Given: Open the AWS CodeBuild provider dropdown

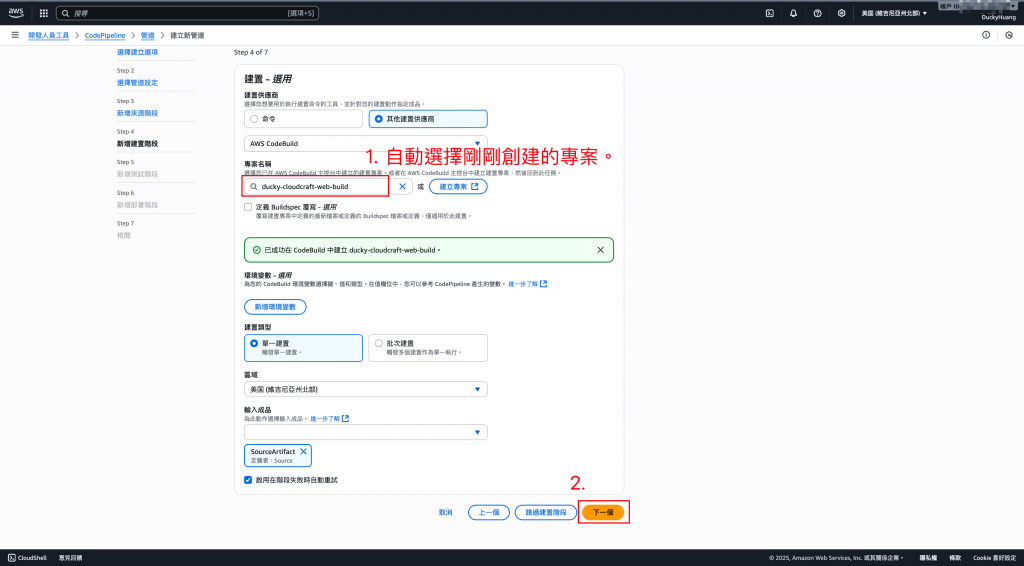Looking at the screenshot, I should pyautogui.click(x=366, y=144).
